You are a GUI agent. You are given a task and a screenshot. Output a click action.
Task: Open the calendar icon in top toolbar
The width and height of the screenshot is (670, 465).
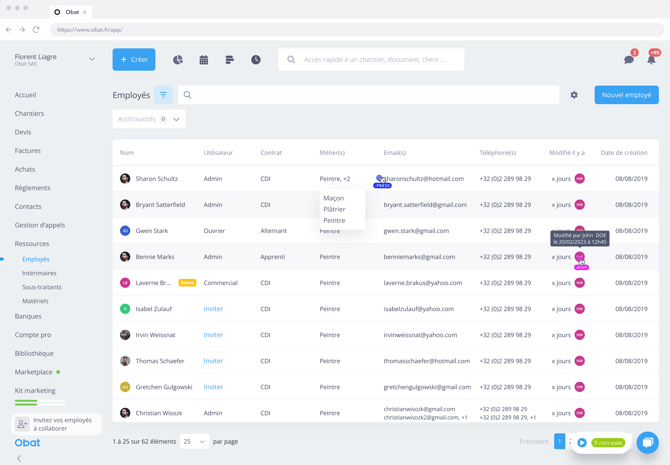[204, 60]
